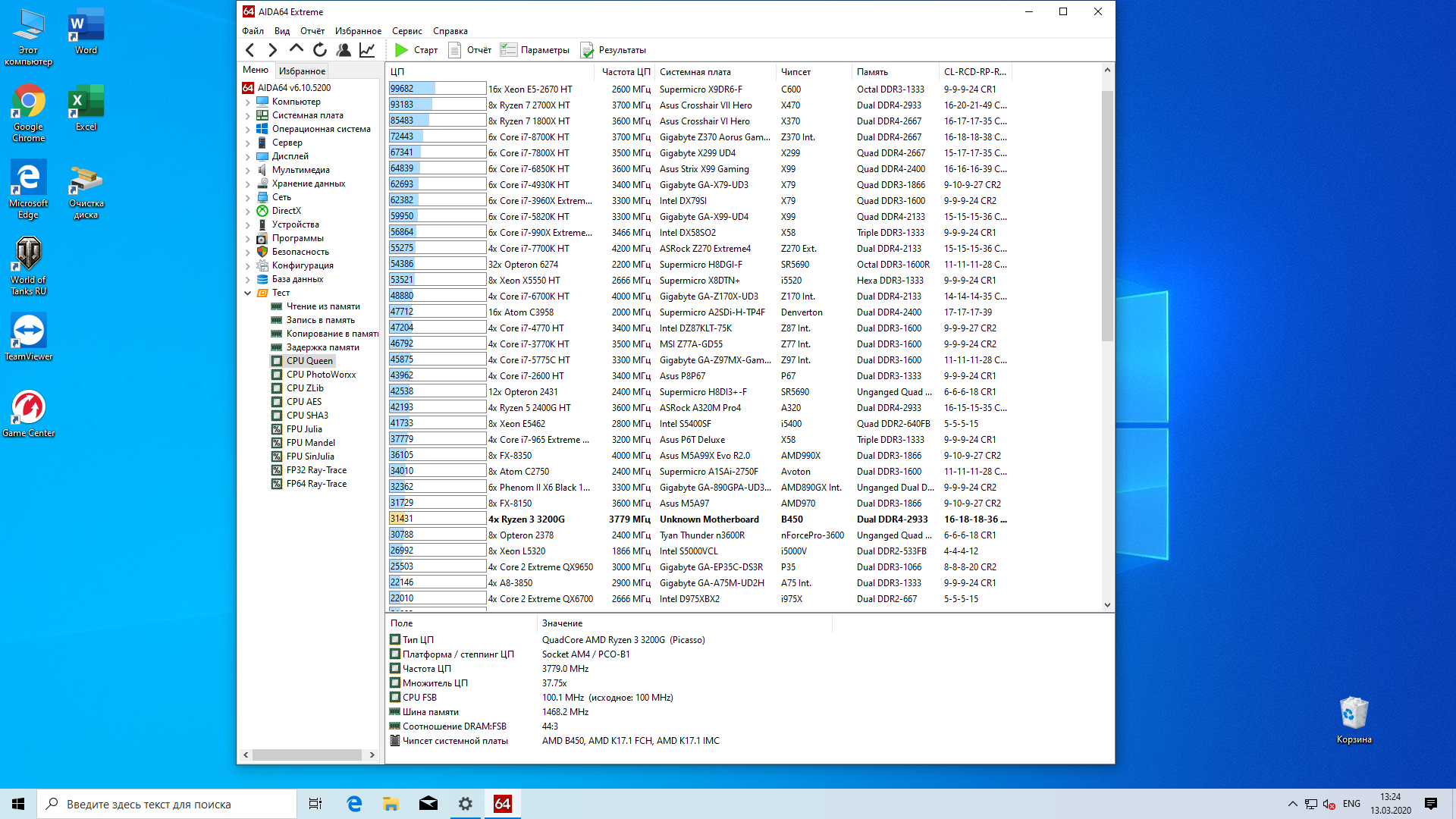Image resolution: width=1456 pixels, height=819 pixels.
Task: Expand the Хранение данных tree node
Action: click(x=248, y=184)
